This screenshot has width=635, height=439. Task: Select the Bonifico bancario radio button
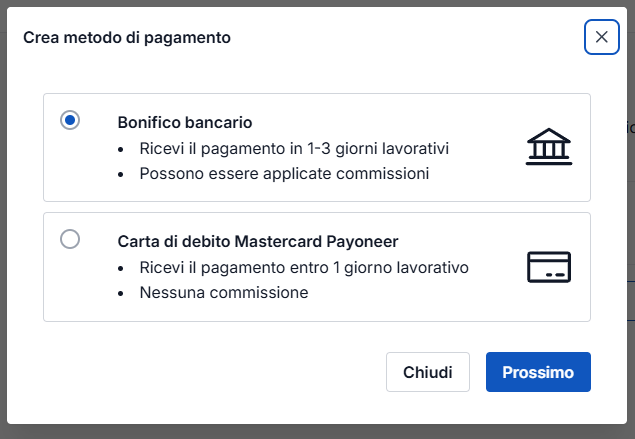point(70,120)
